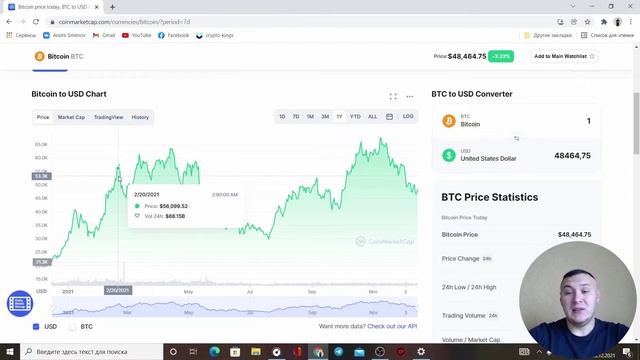Screen dimensions: 640x360
Task: Open the Facebook bookmark
Action: [173, 36]
